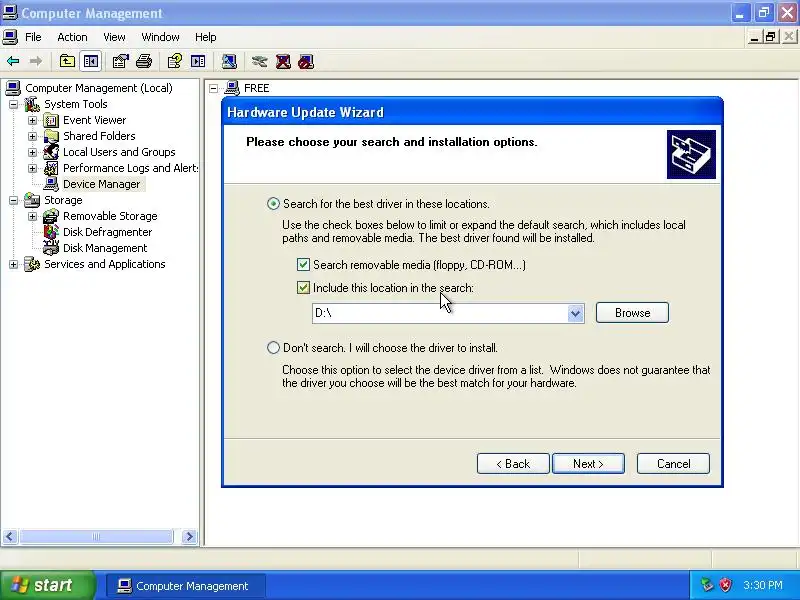The width and height of the screenshot is (800, 600).
Task: Expand the Local Users and Groups node
Action: tap(33, 152)
